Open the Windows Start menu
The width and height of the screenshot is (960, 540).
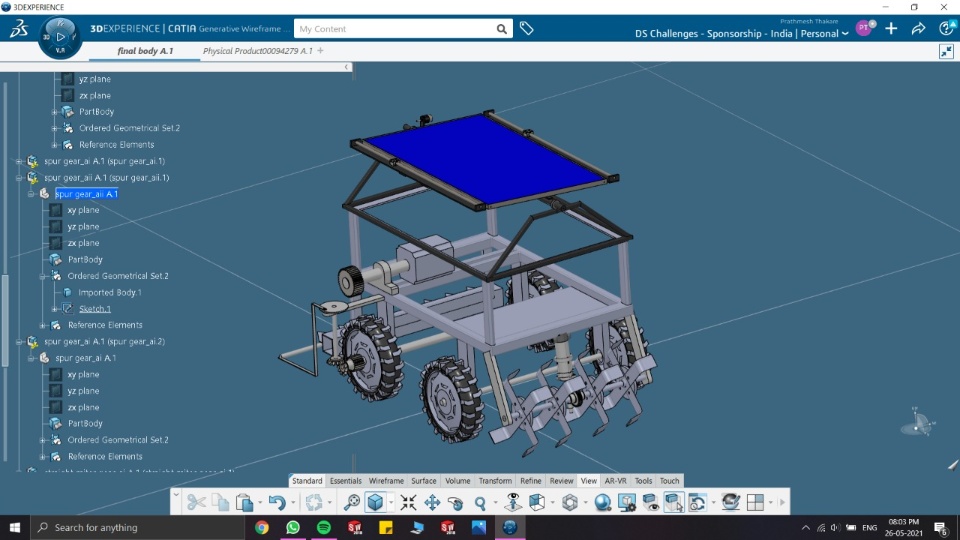pyautogui.click(x=15, y=527)
